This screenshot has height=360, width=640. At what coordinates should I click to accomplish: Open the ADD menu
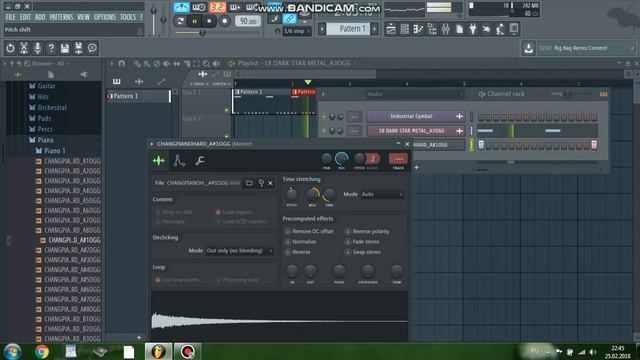click(x=40, y=17)
